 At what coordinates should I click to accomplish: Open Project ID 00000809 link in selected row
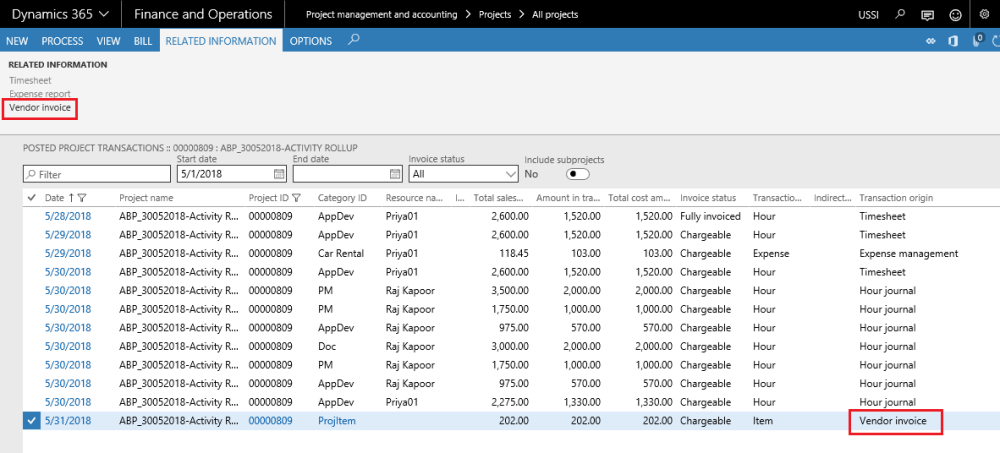point(270,422)
